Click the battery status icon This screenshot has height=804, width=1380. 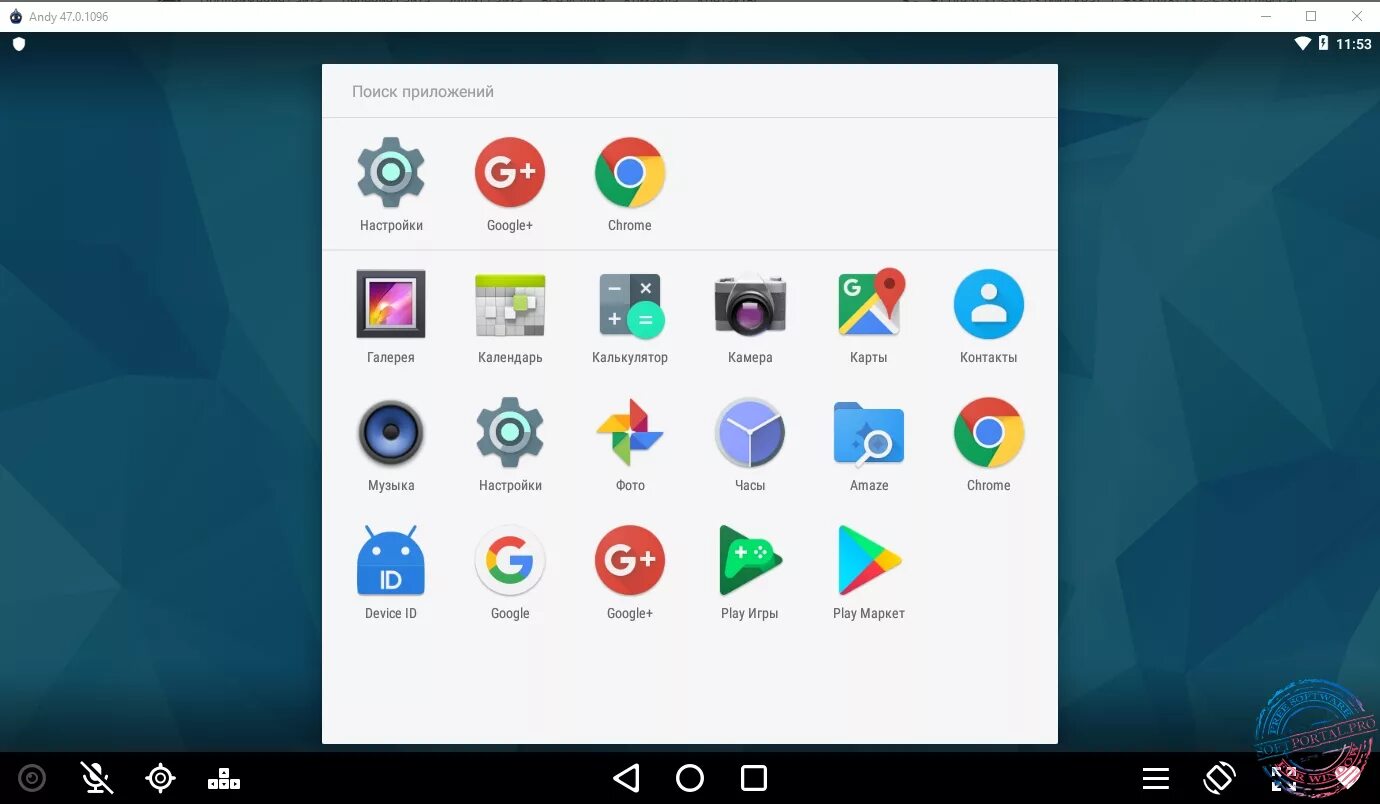point(1324,43)
